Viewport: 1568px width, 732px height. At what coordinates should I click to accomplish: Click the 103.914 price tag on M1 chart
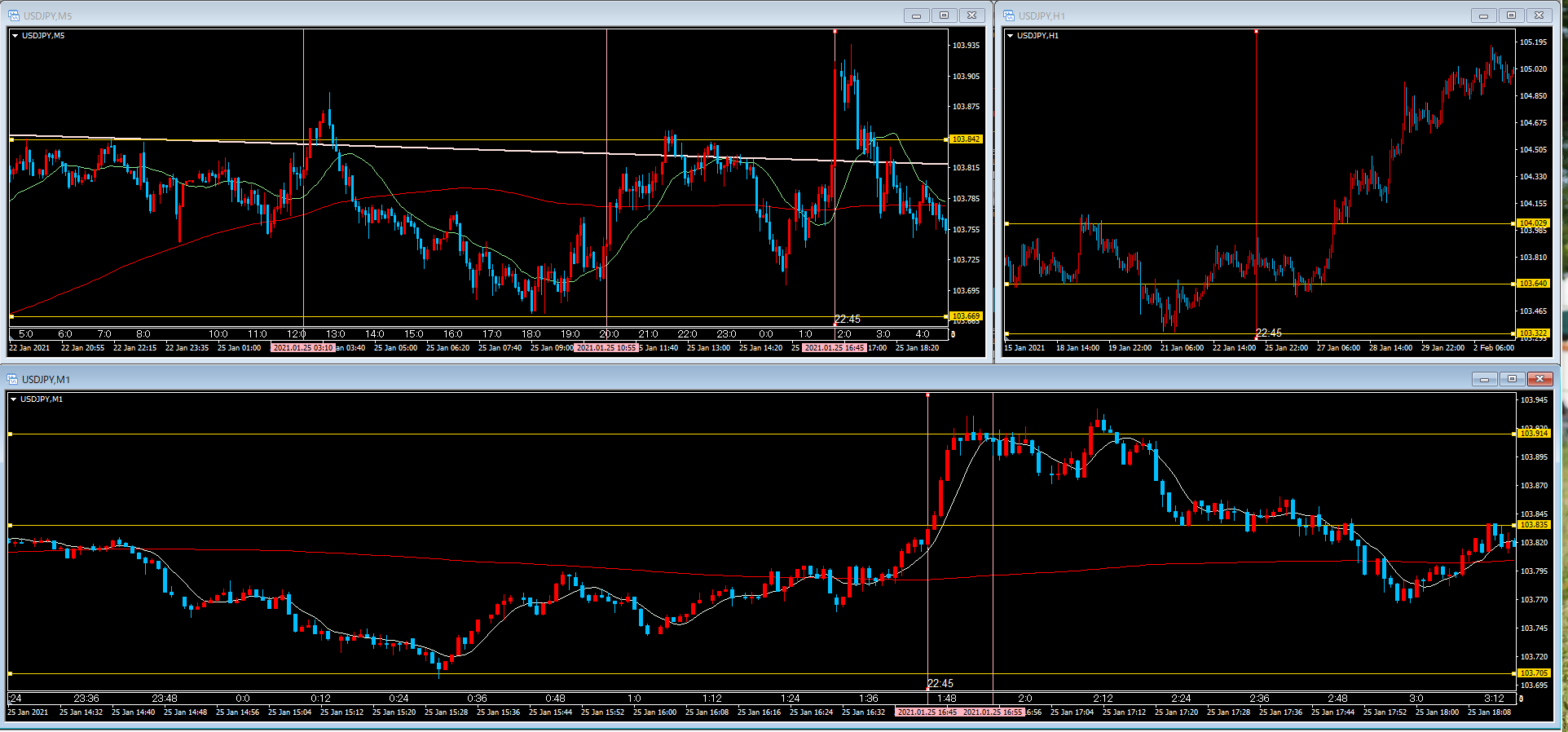tap(1534, 434)
